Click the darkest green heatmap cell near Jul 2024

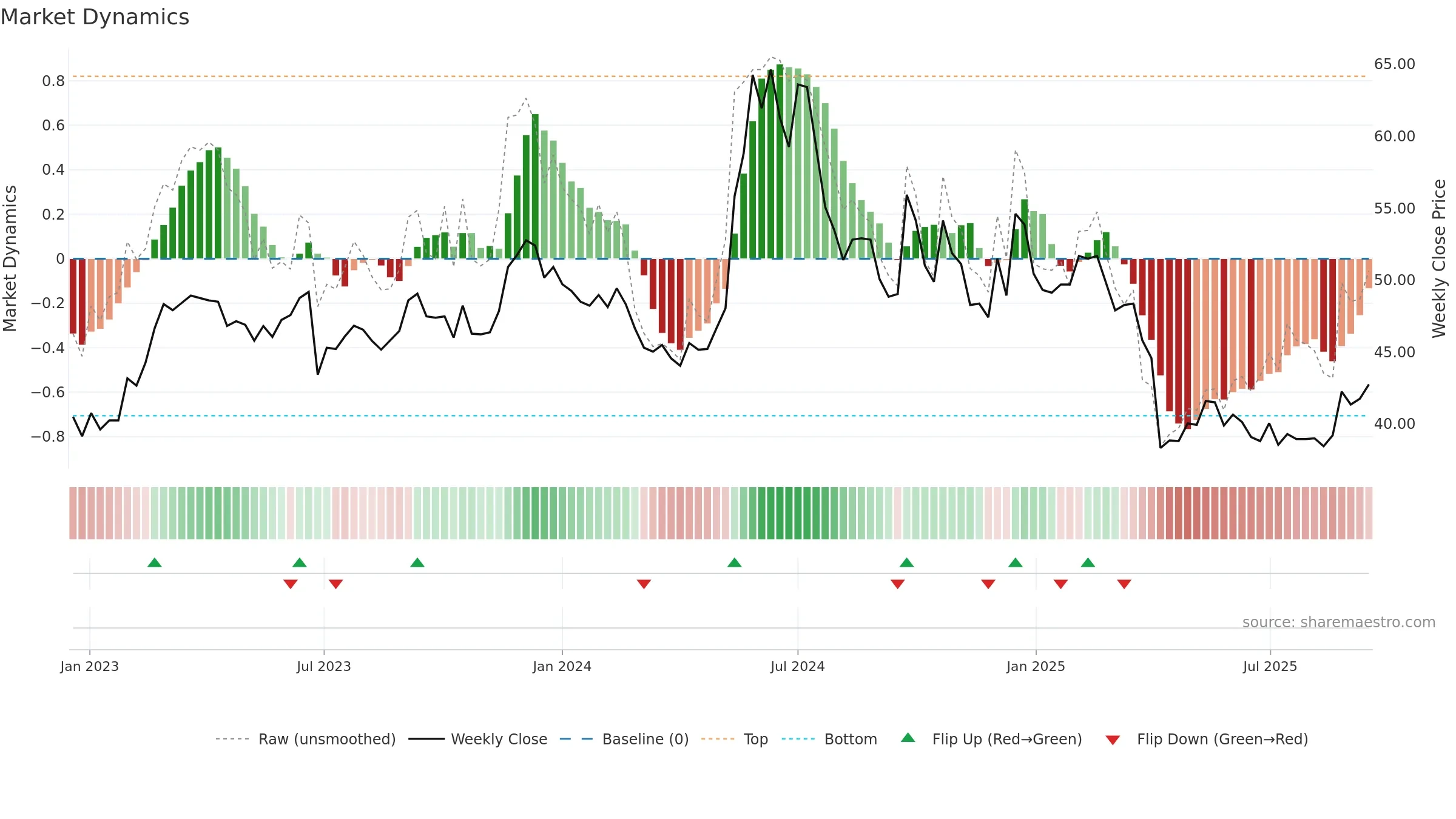[780, 513]
